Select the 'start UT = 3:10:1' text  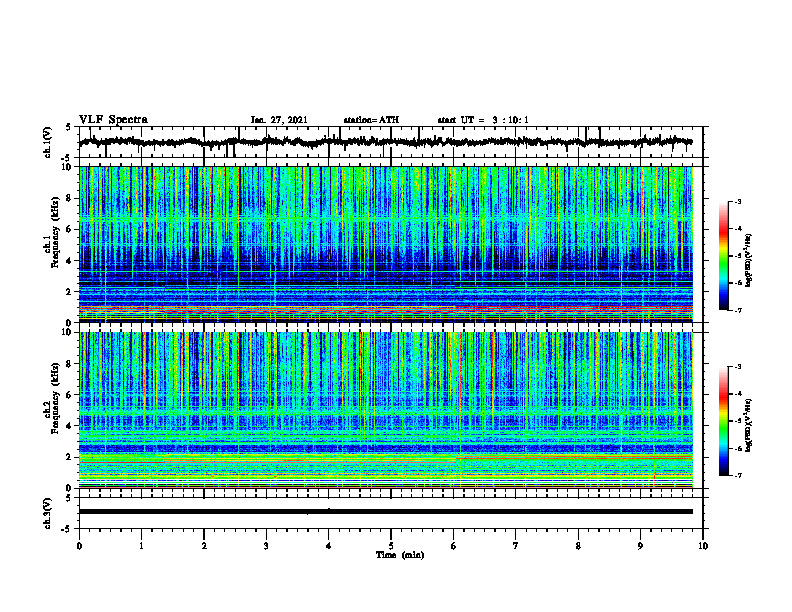click(x=483, y=120)
